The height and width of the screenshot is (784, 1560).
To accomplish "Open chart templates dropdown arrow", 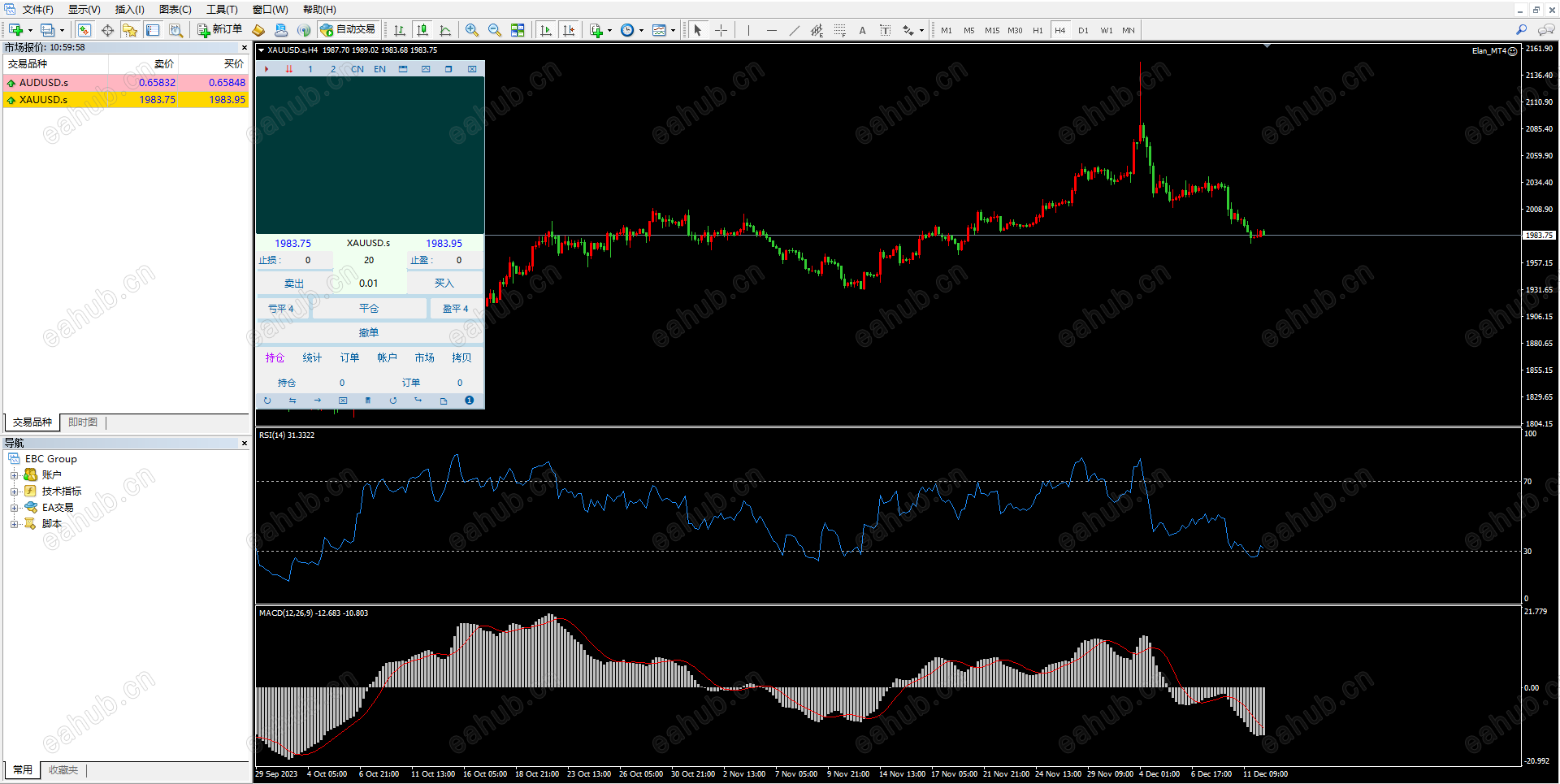I will coord(674,31).
